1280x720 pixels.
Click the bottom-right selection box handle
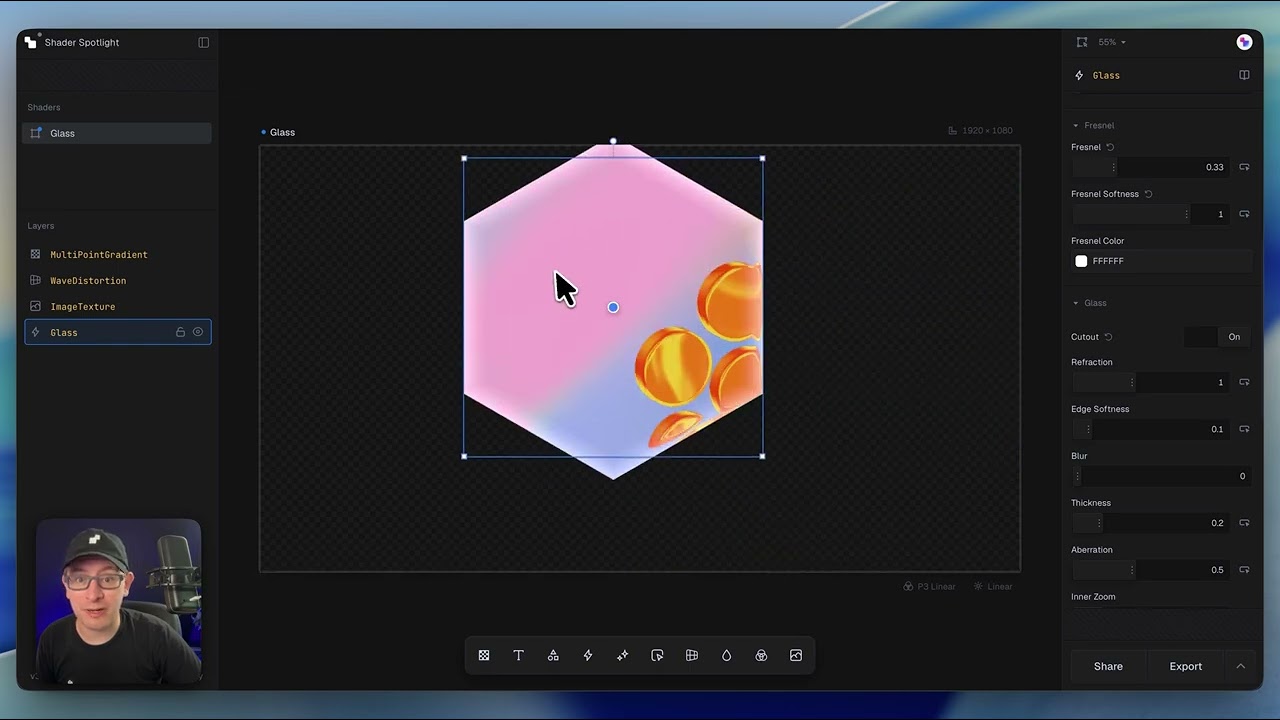click(x=762, y=456)
